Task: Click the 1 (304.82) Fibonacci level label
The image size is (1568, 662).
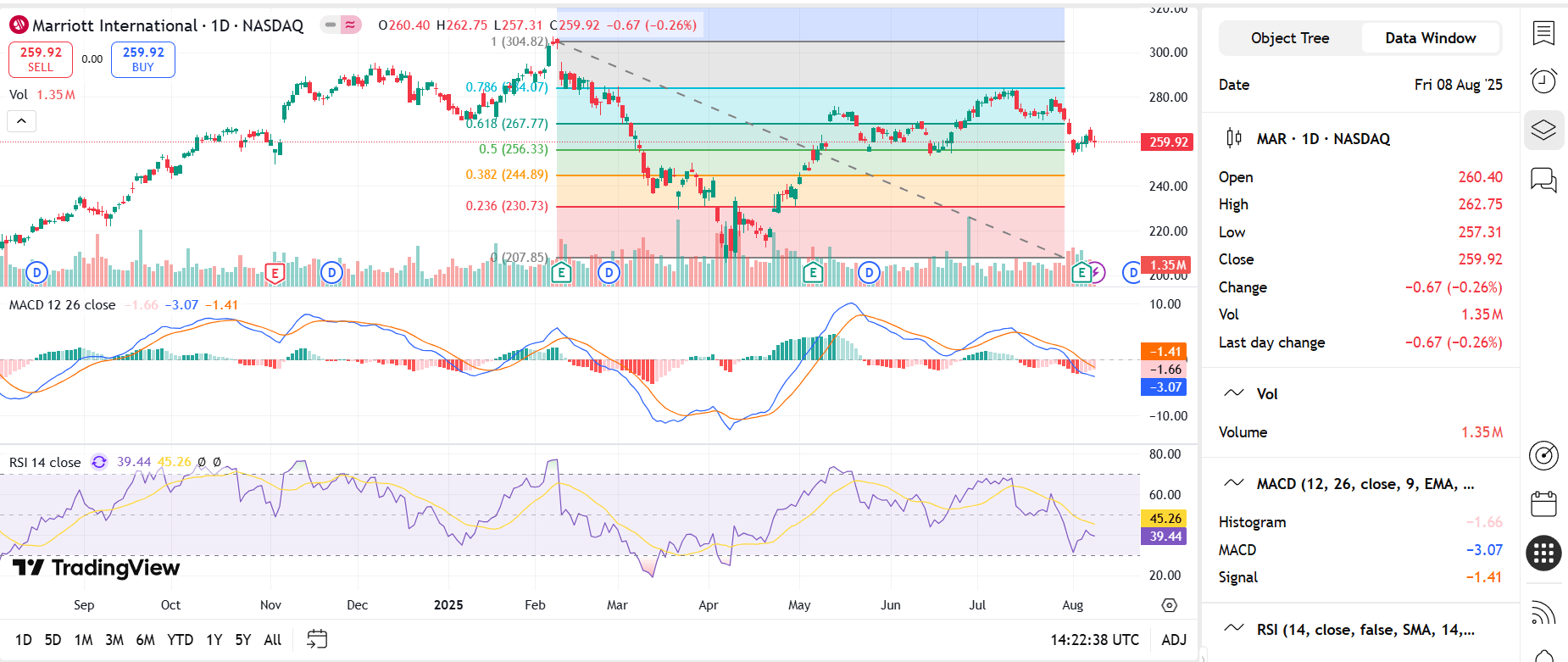Action: (520, 42)
